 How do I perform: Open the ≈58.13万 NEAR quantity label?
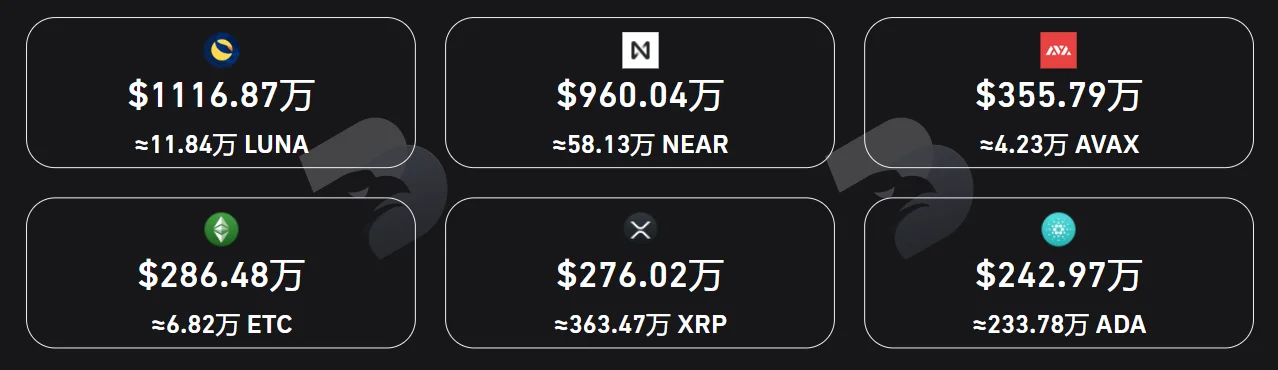[640, 145]
